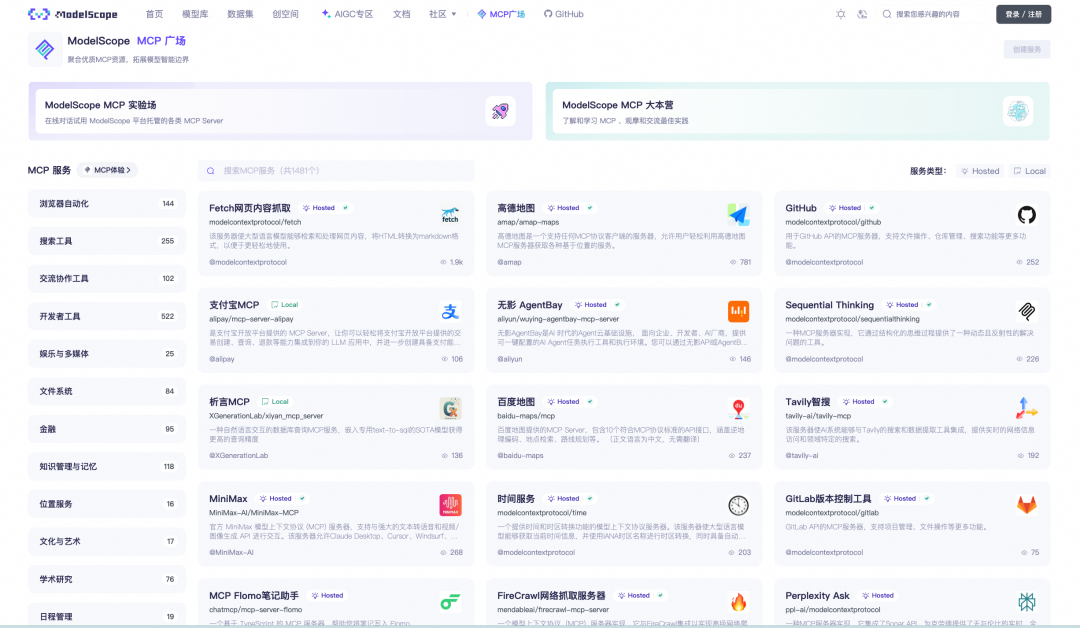Click the 析言MCP card logo

(x=450, y=408)
